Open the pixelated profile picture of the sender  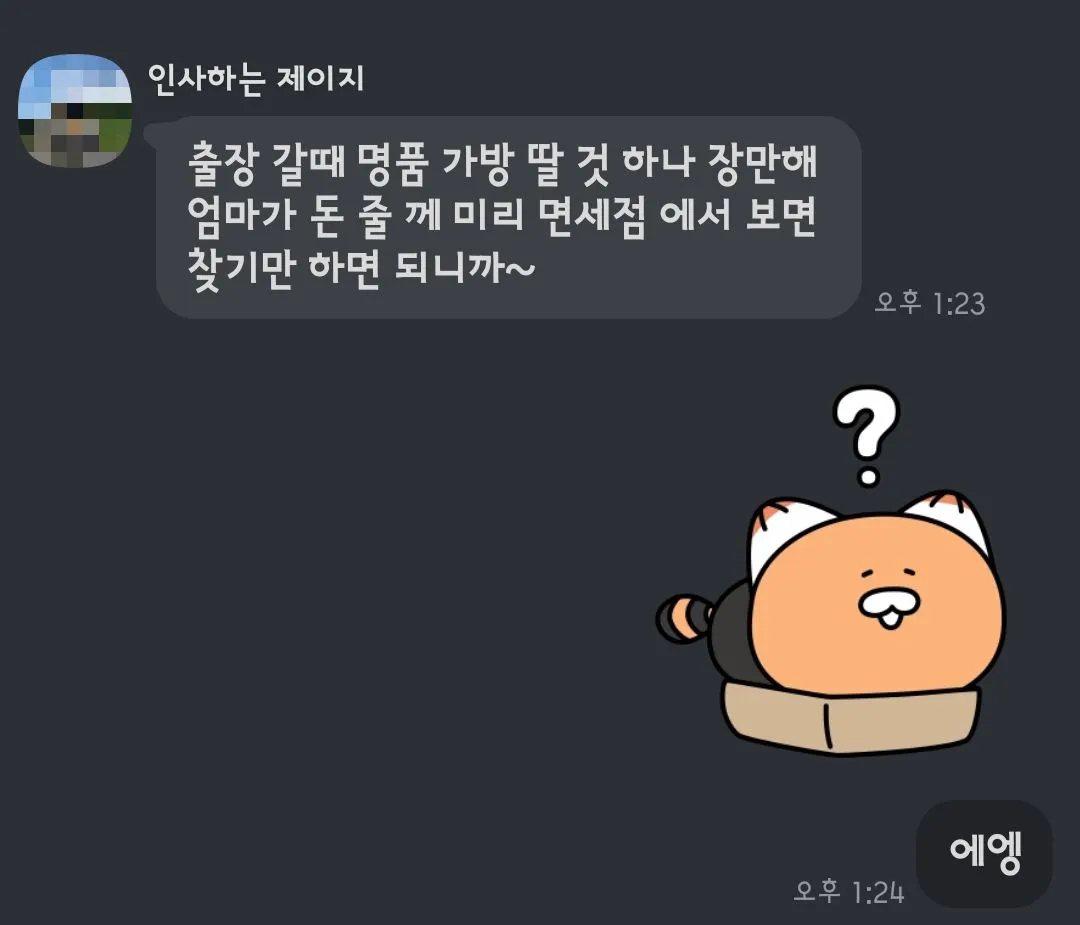point(74,110)
